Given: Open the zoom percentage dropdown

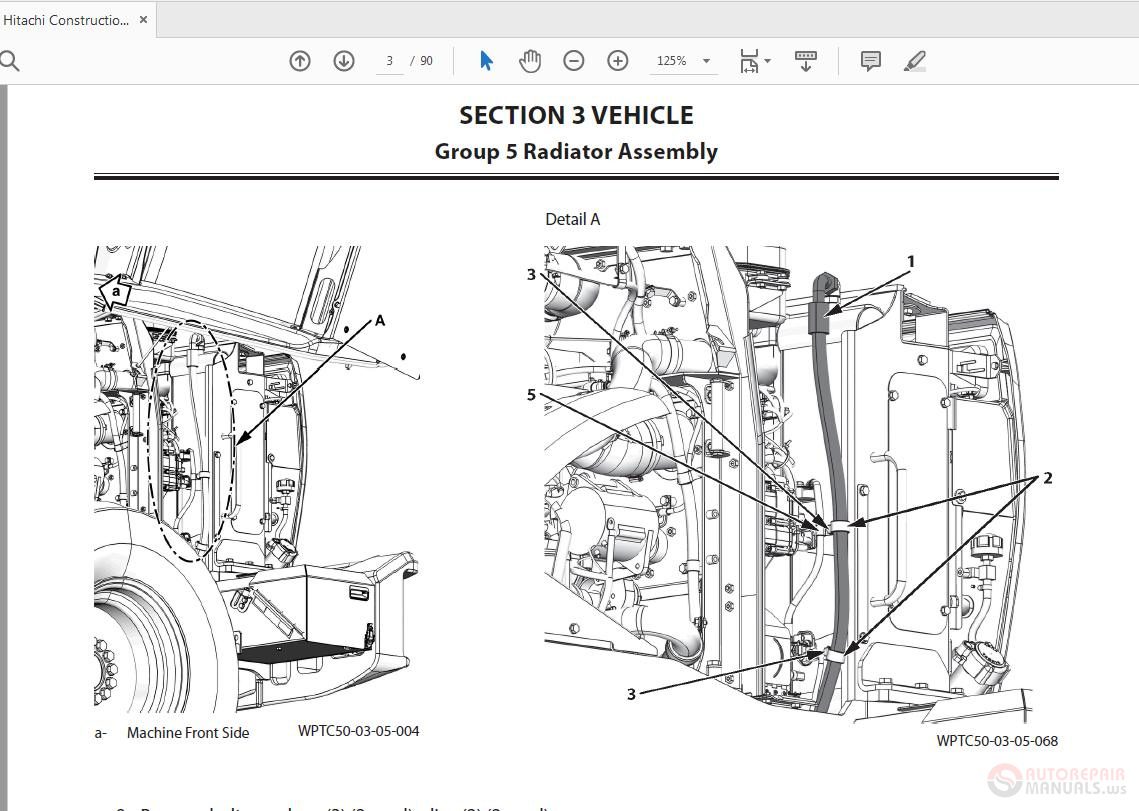Looking at the screenshot, I should click(706, 61).
